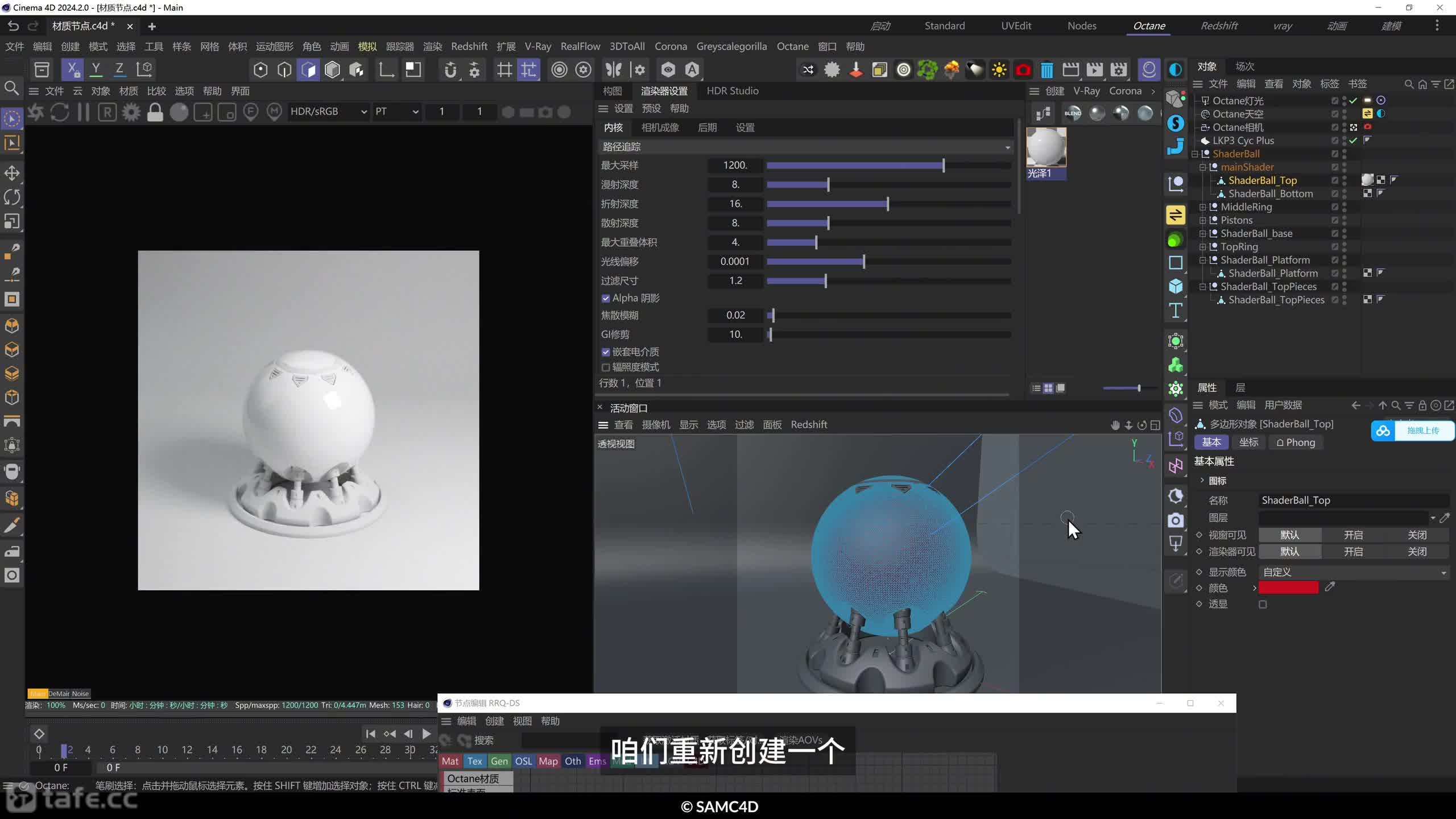The width and height of the screenshot is (1456, 819).
Task: Click the timeline play forward button
Action: click(x=426, y=734)
